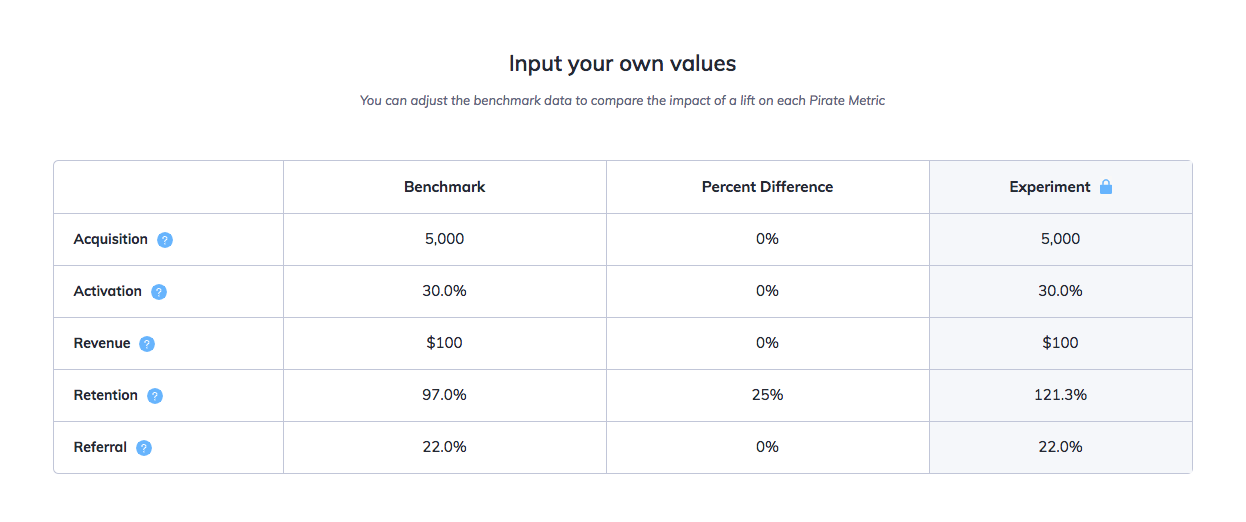This screenshot has height=522, width=1246.
Task: Click the Retention benchmark 97.0% field
Action: [x=445, y=395]
